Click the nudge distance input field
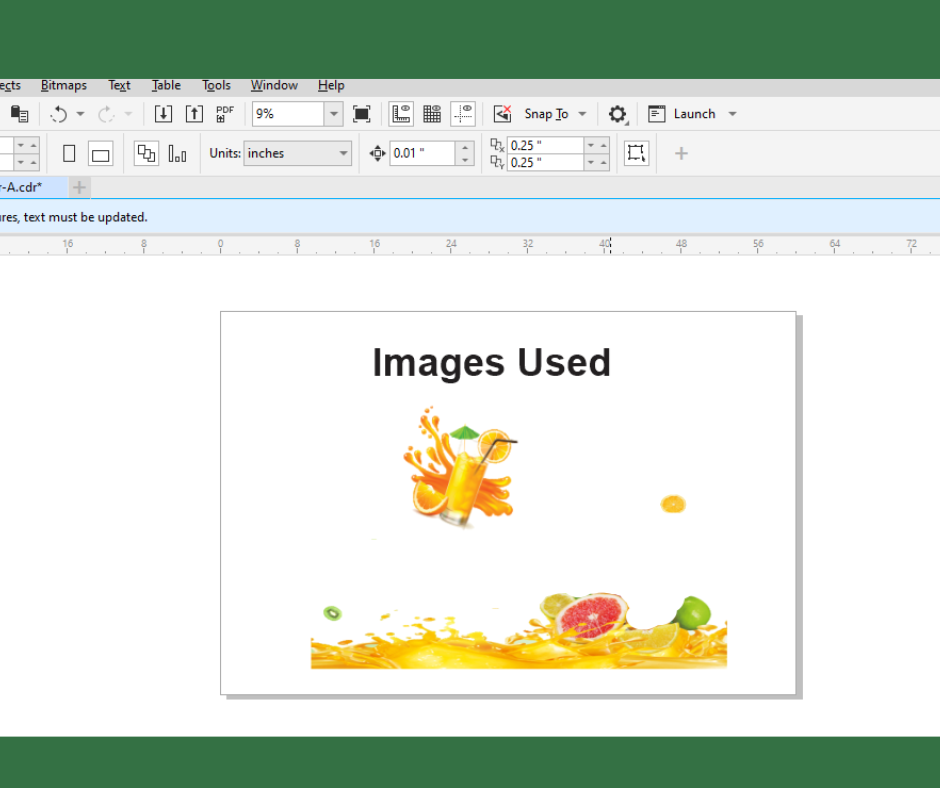This screenshot has width=940, height=788. point(422,153)
